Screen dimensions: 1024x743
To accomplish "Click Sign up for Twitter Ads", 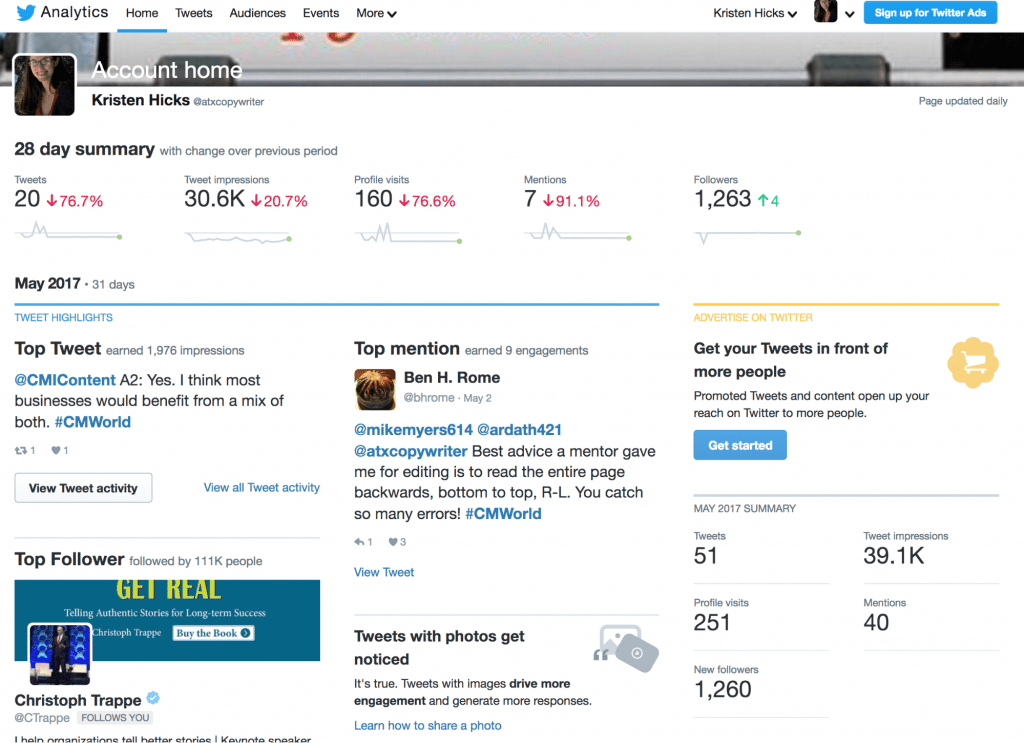I will [x=930, y=12].
